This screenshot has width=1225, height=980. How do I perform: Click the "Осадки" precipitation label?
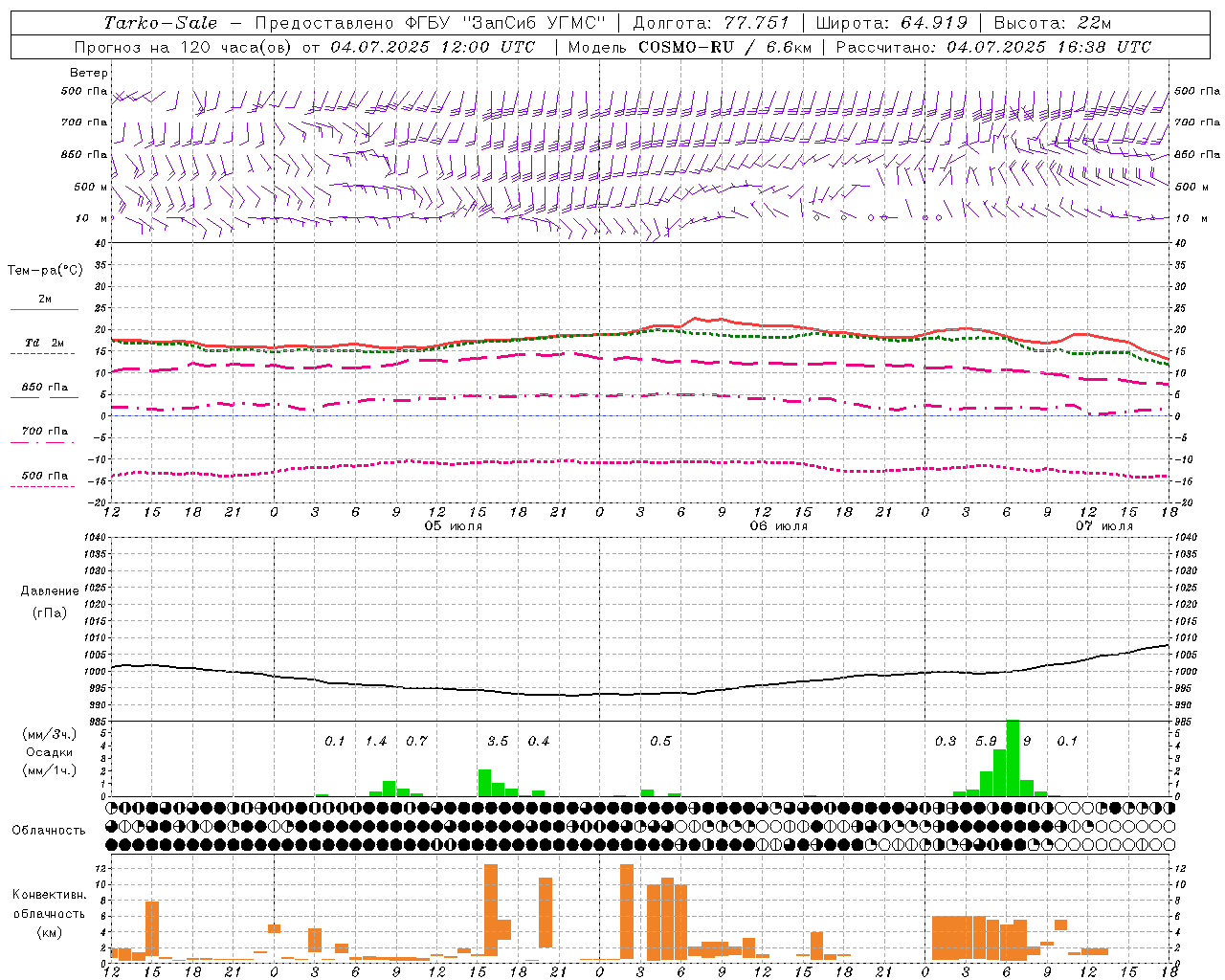coord(50,752)
